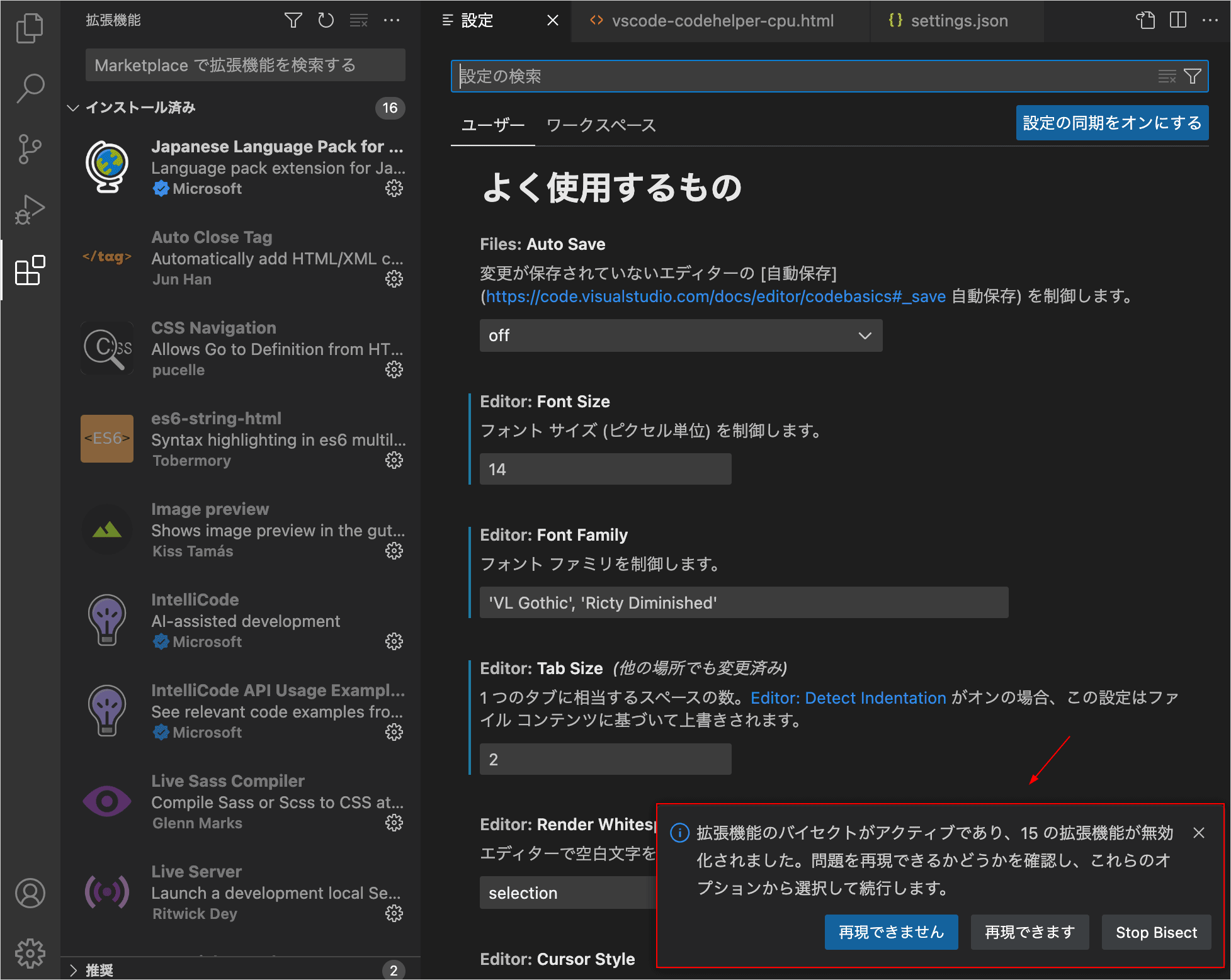Open settings JSON file icon in editor toolbar
The height and width of the screenshot is (980, 1231).
click(x=1145, y=21)
